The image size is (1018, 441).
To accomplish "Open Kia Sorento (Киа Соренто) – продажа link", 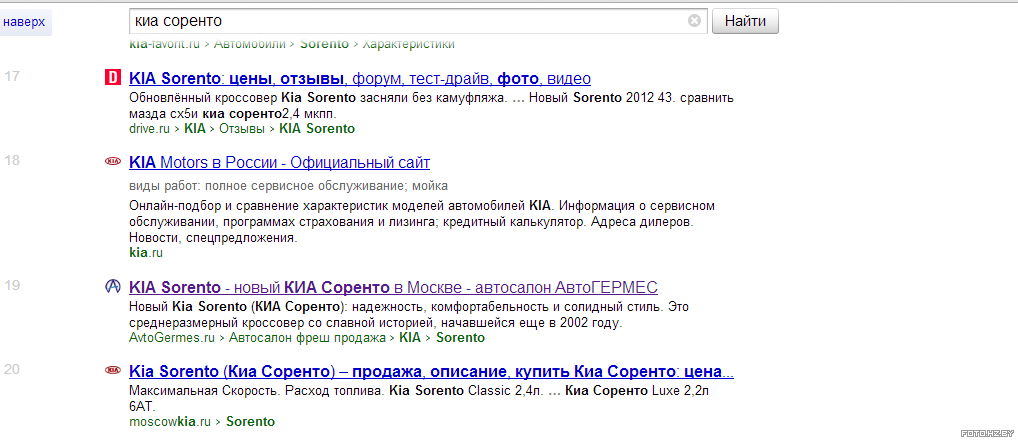I will [x=431, y=372].
